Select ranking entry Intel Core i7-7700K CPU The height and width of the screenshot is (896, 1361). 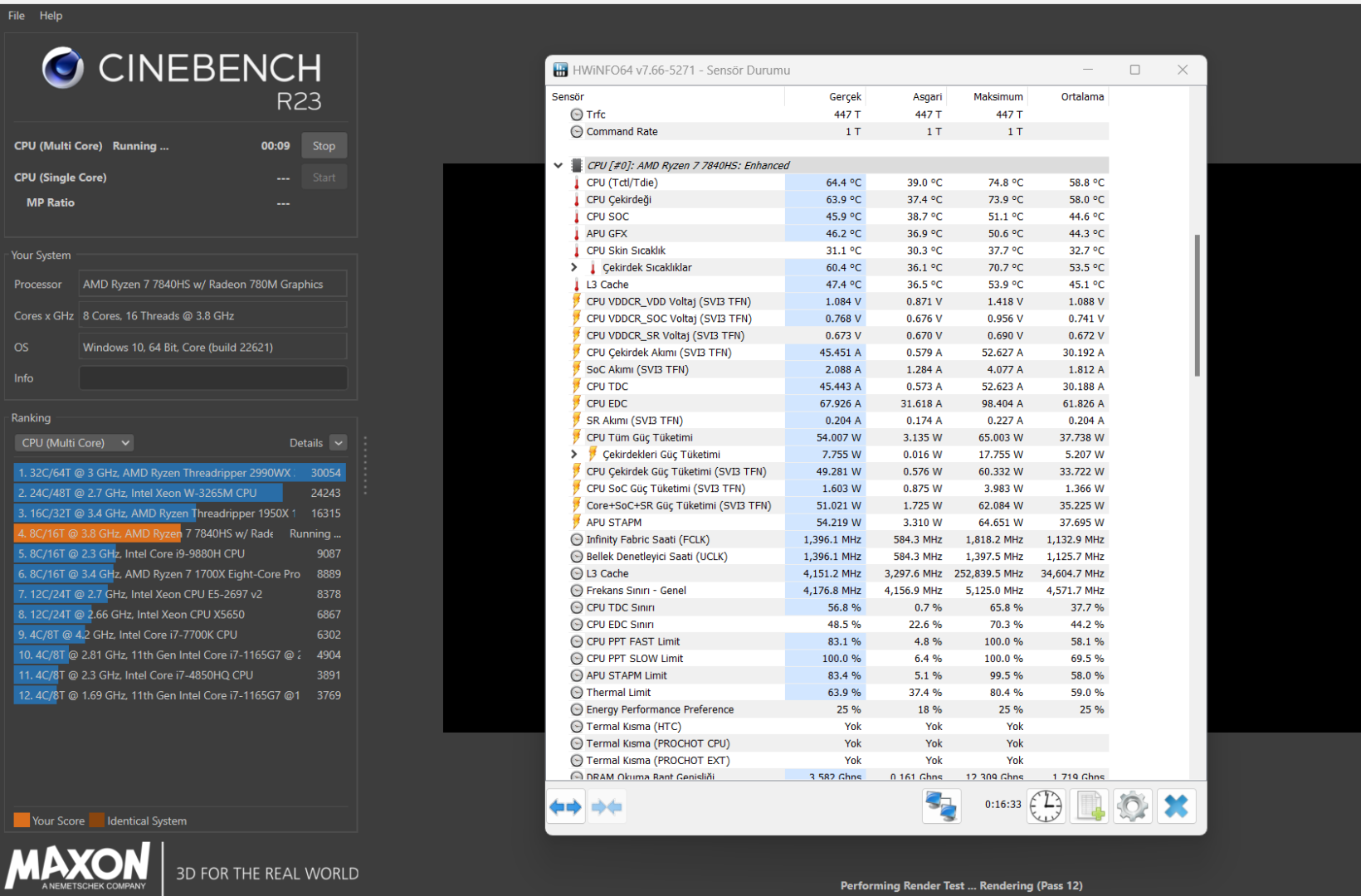coord(179,635)
